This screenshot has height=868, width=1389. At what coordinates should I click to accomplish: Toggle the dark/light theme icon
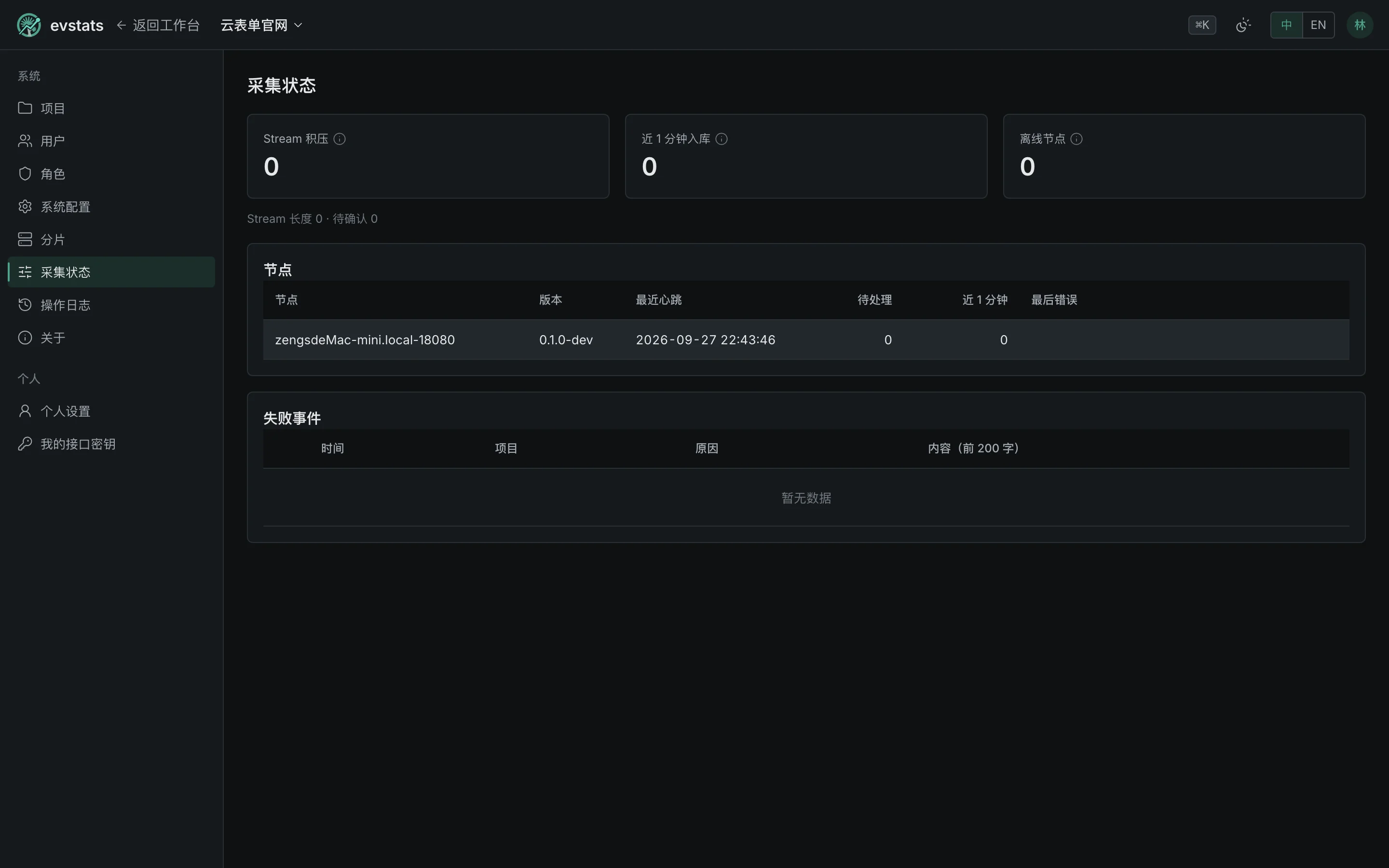point(1243,25)
